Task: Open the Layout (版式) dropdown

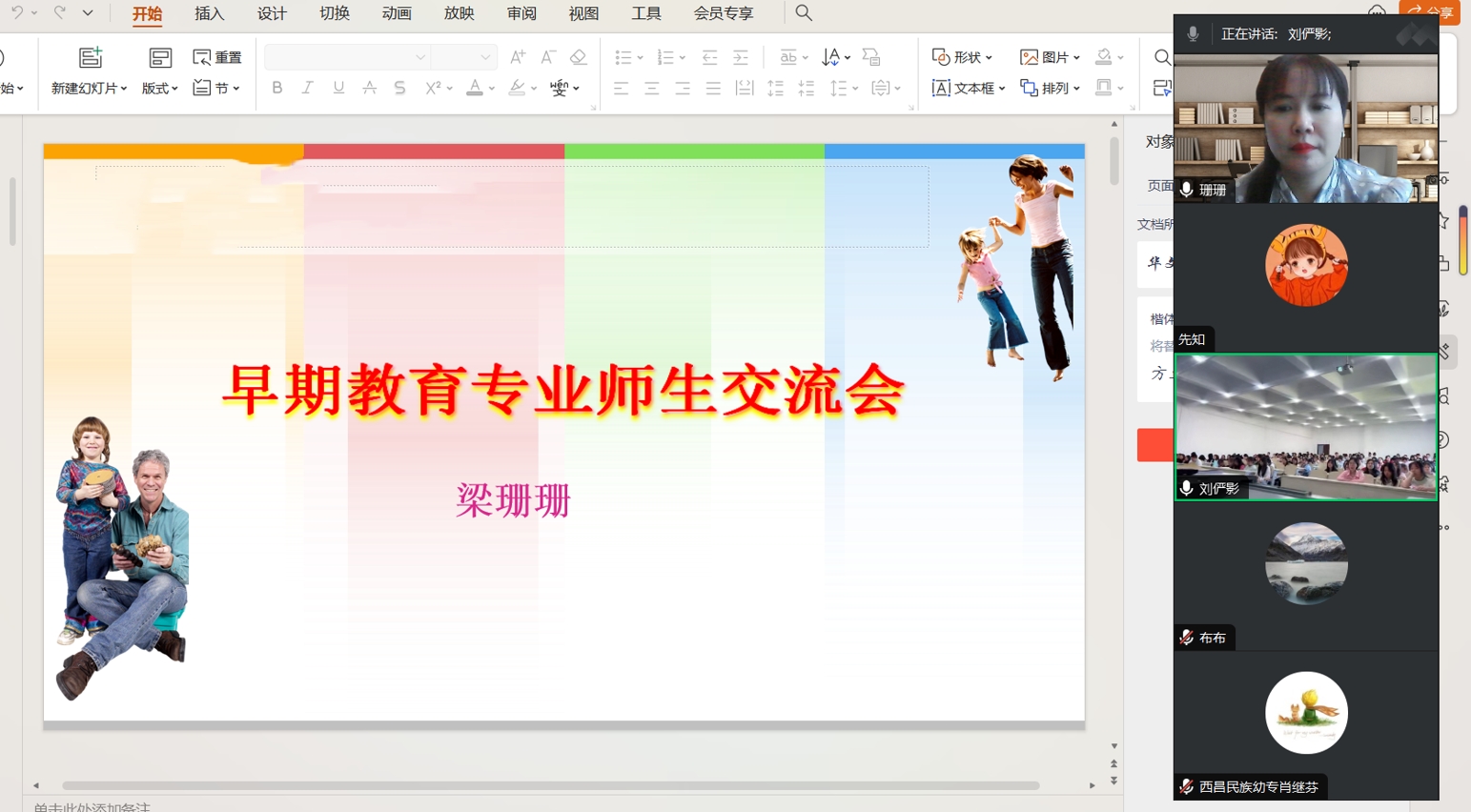Action: click(160, 88)
